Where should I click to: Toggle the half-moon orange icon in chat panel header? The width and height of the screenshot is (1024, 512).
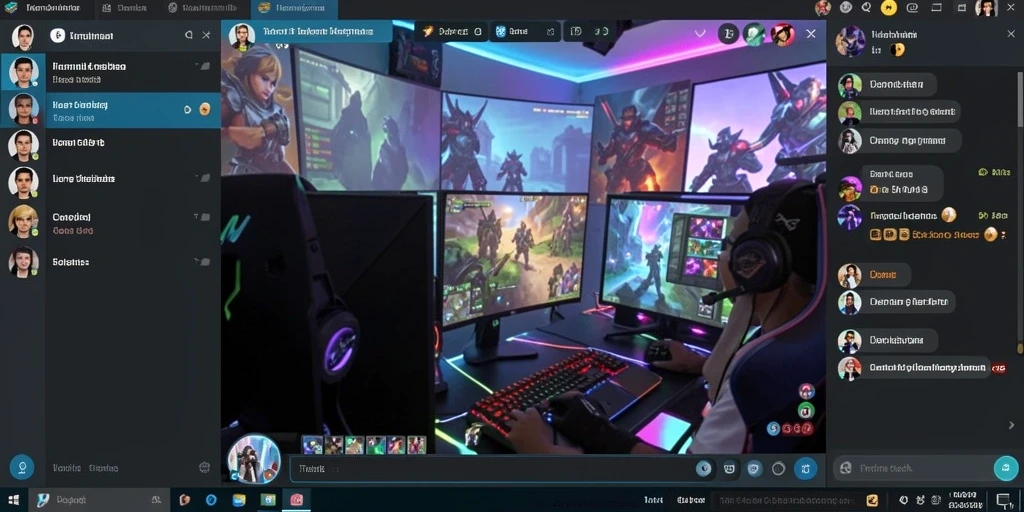[897, 50]
